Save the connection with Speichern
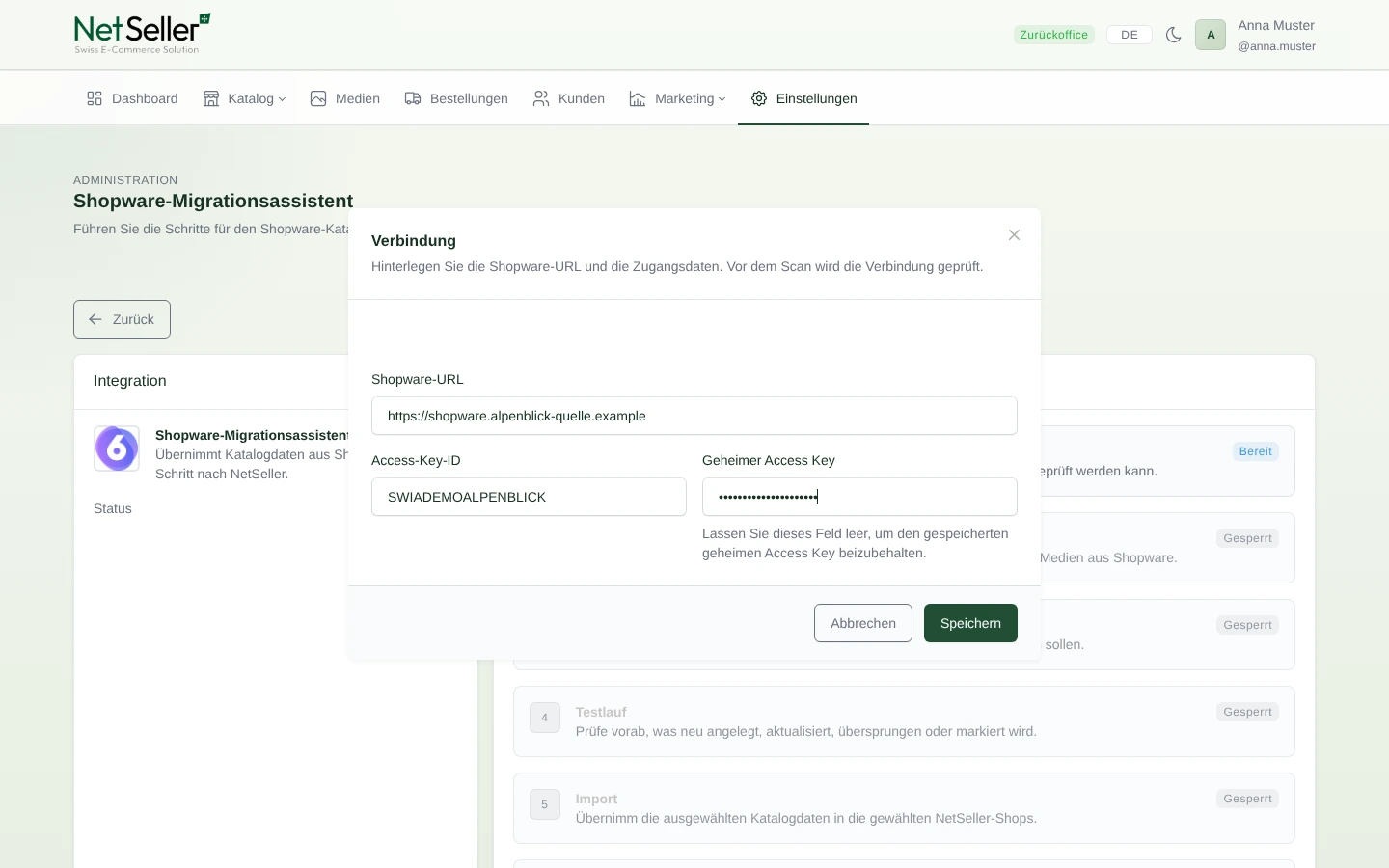The height and width of the screenshot is (868, 1389). [970, 623]
